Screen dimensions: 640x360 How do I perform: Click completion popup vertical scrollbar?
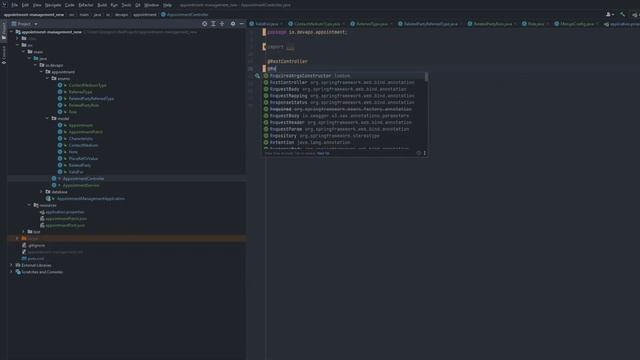pos(426,77)
